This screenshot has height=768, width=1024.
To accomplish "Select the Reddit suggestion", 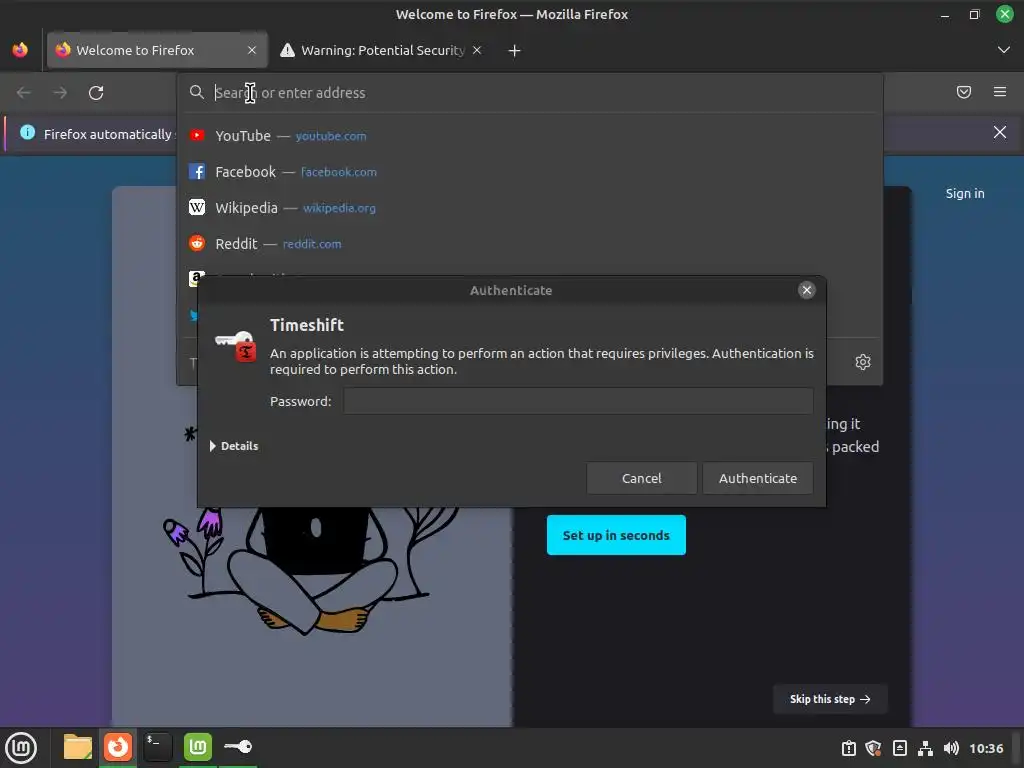I will [530, 244].
